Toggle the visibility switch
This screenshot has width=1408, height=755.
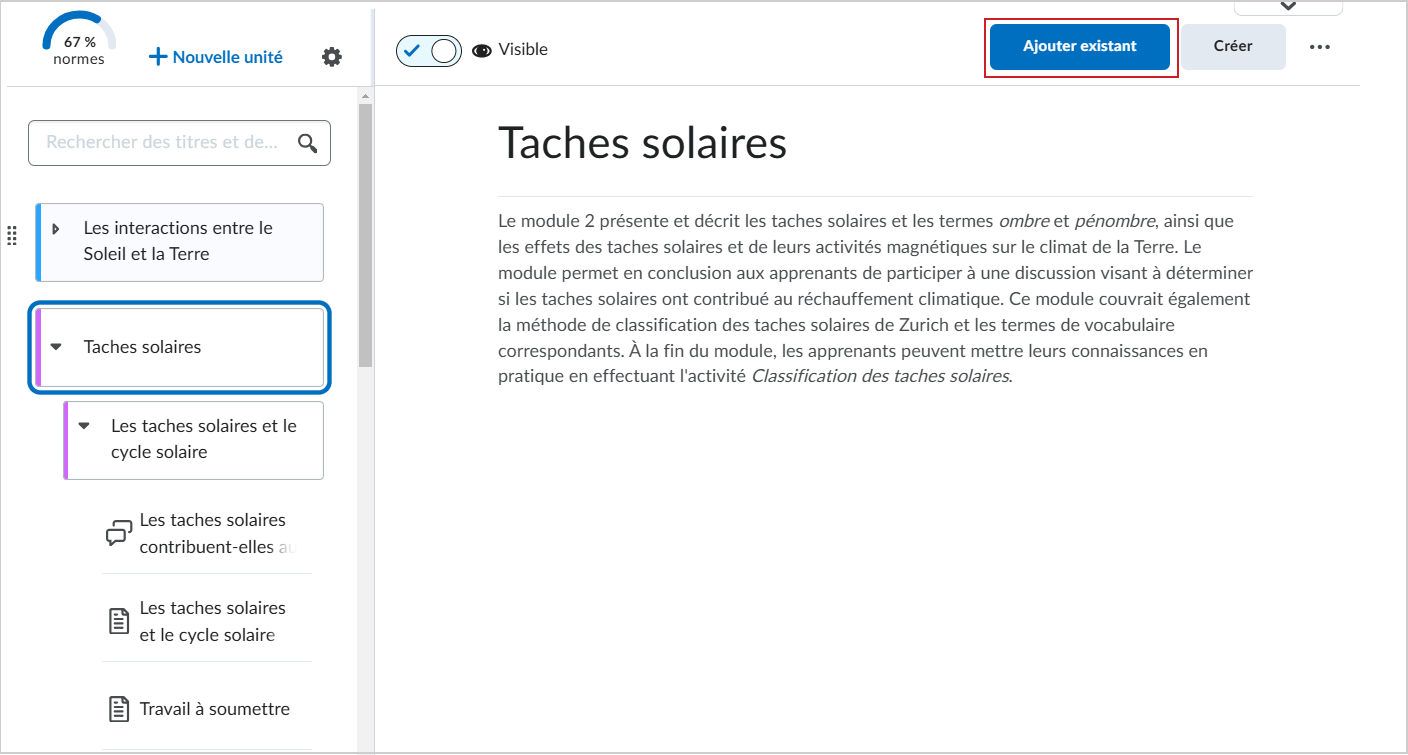(429, 50)
